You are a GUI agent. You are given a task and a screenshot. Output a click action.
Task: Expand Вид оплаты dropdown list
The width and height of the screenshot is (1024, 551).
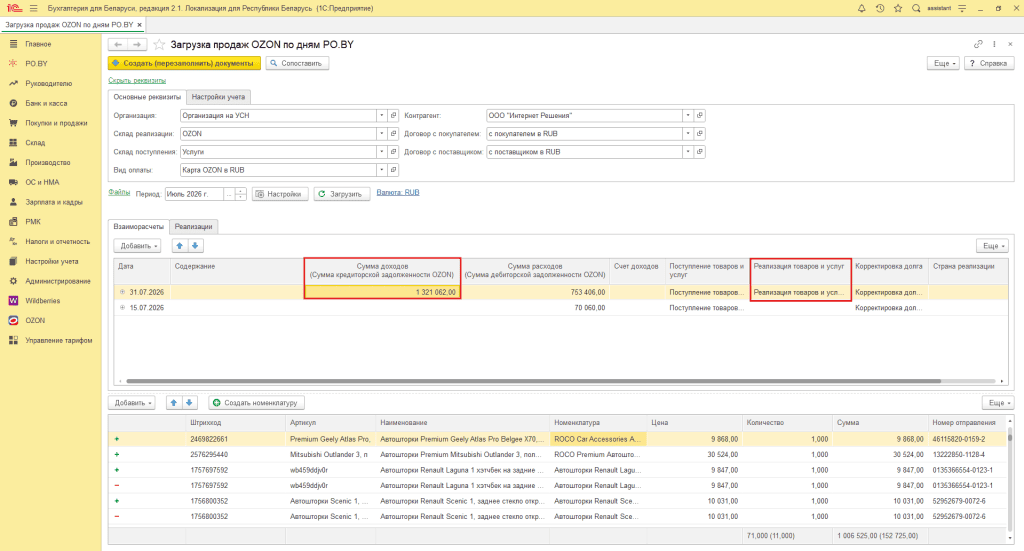tap(381, 170)
